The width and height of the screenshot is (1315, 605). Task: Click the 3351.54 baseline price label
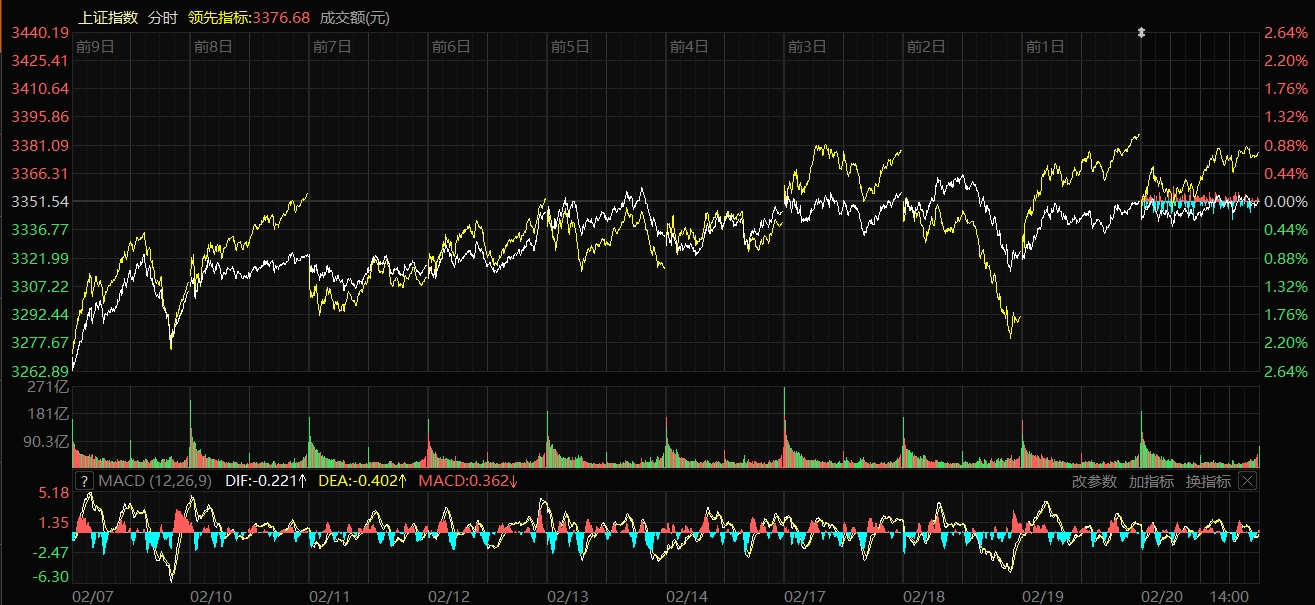39,201
